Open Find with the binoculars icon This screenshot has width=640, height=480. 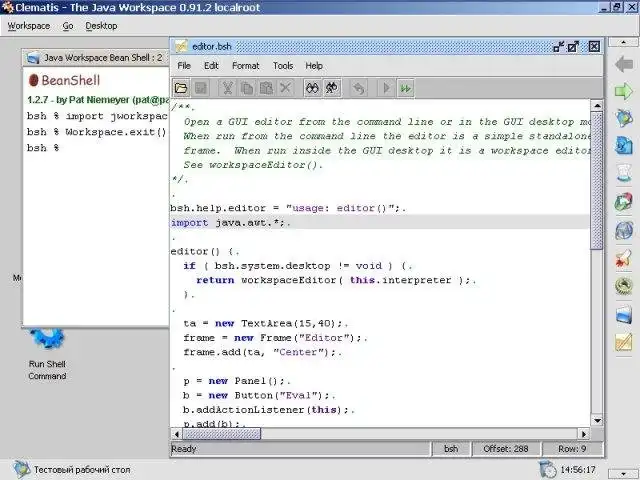pos(312,88)
